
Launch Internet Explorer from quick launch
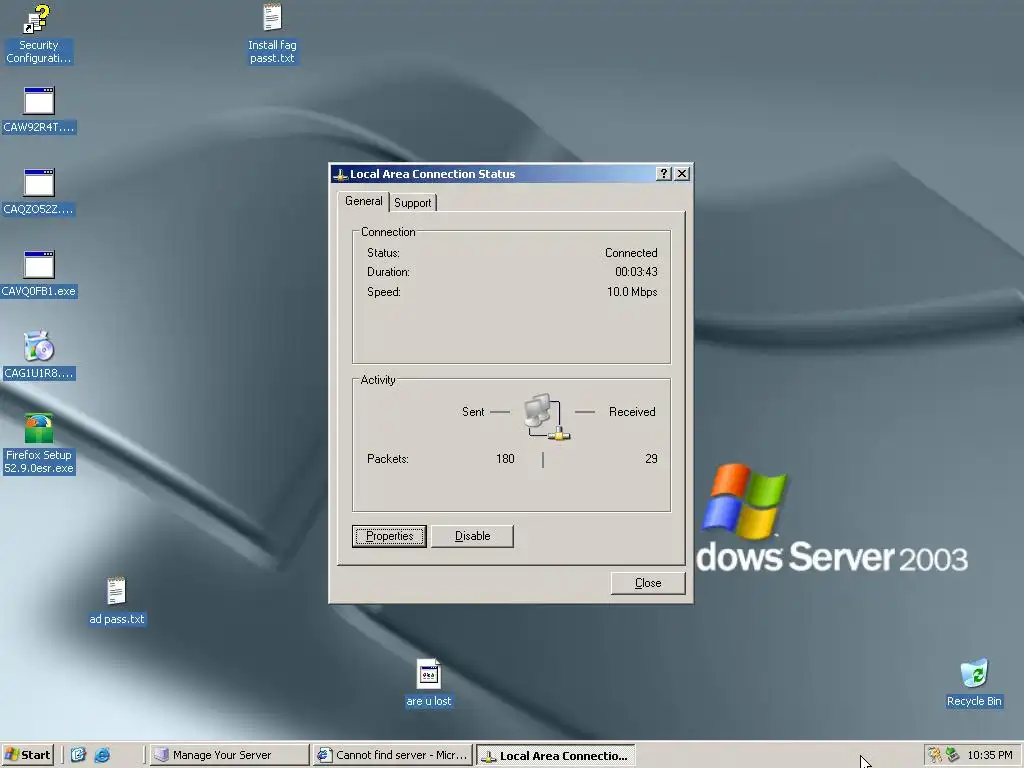103,755
